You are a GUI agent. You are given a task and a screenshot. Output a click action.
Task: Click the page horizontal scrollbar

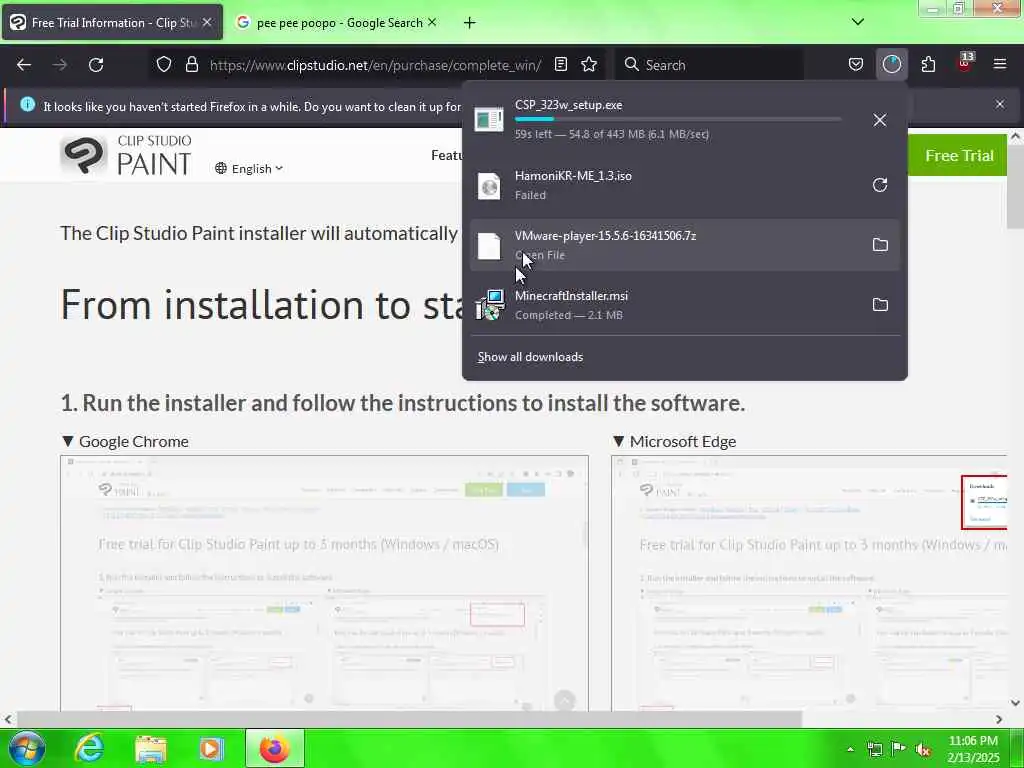409,719
